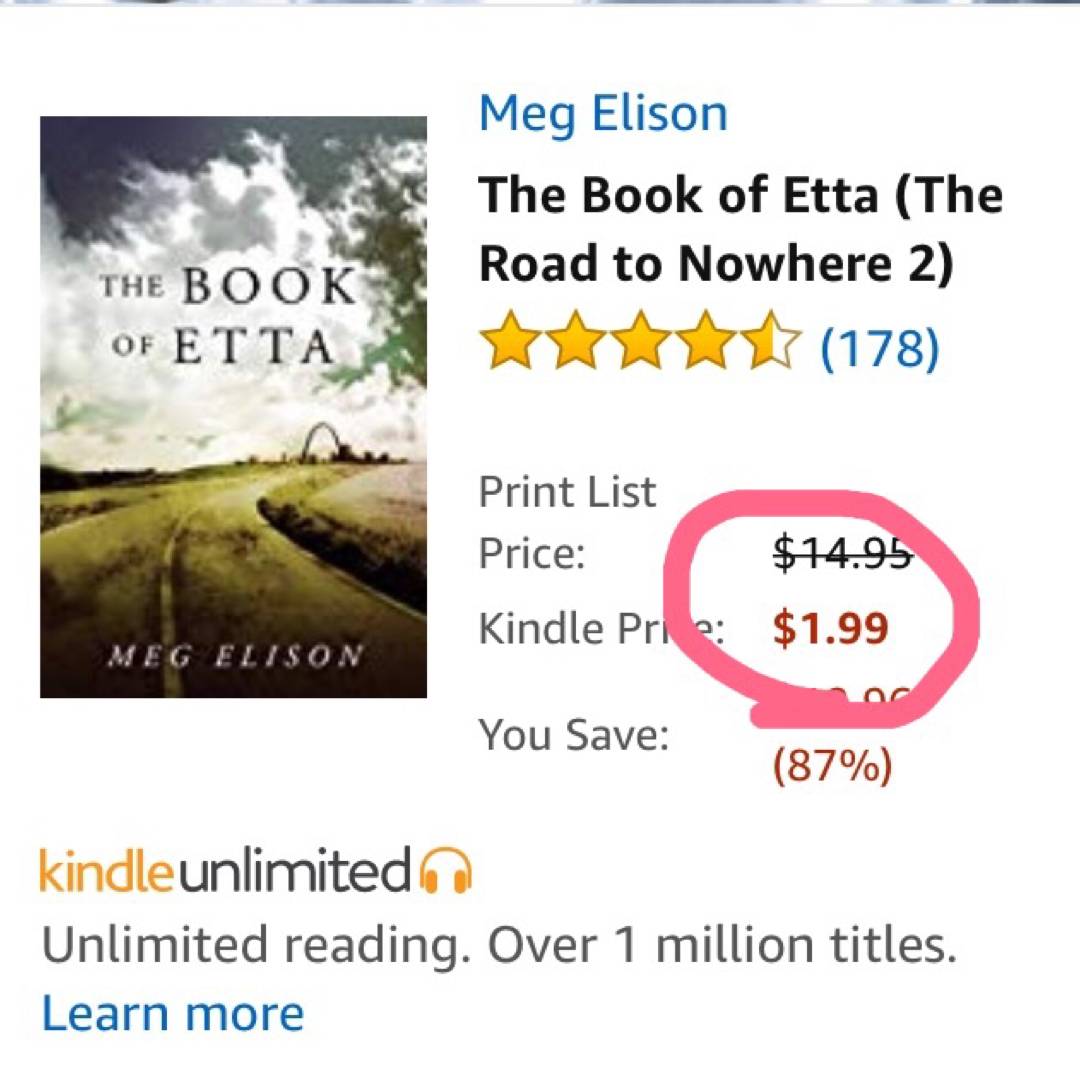Viewport: 1080px width, 1080px height.
Task: Click the Print List Price label
Action: pyautogui.click(x=567, y=521)
